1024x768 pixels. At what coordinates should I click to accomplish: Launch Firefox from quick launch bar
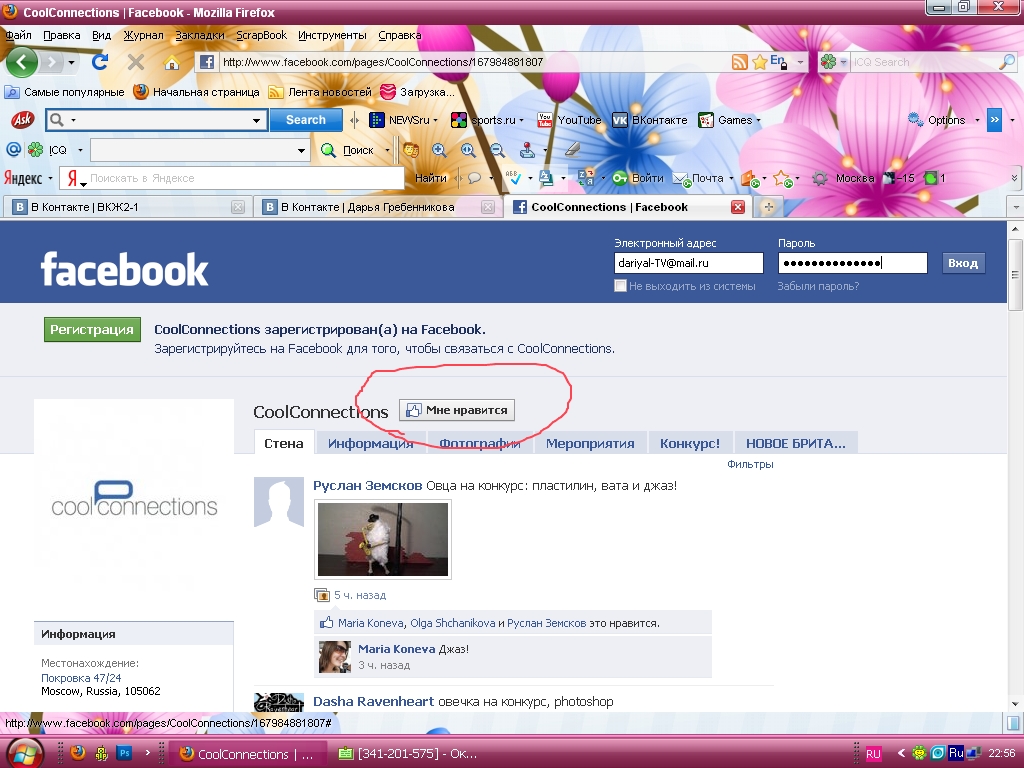78,753
